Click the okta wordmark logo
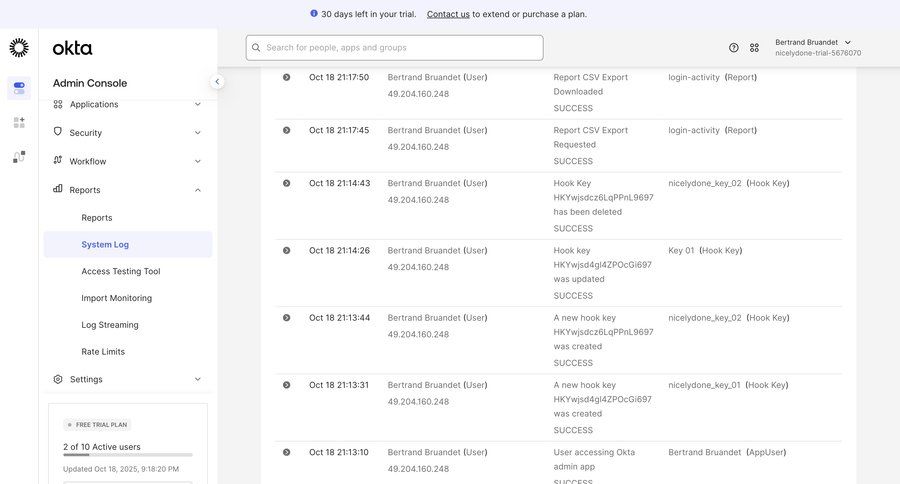Screen dimensions: 900x484 [72, 48]
